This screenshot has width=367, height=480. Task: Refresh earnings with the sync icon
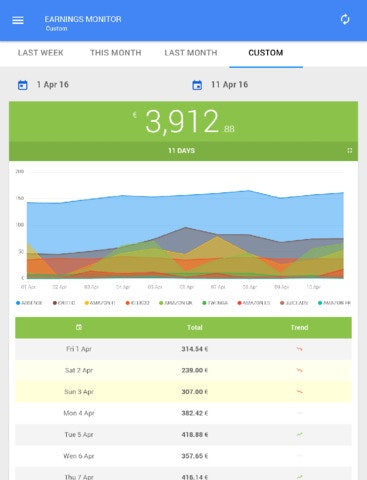pos(345,19)
